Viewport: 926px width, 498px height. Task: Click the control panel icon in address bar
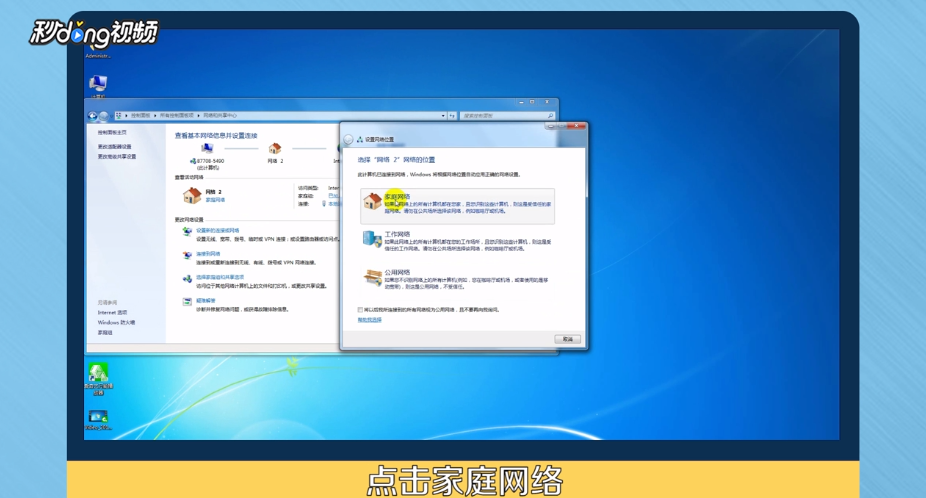pyautogui.click(x=118, y=116)
